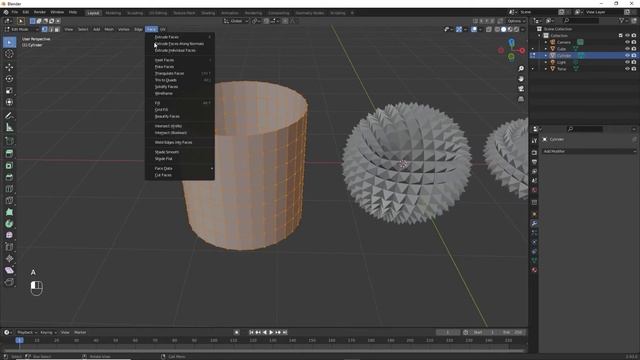The height and width of the screenshot is (360, 640).
Task: Open the Edit Mode dropdown
Action: click(x=21, y=29)
